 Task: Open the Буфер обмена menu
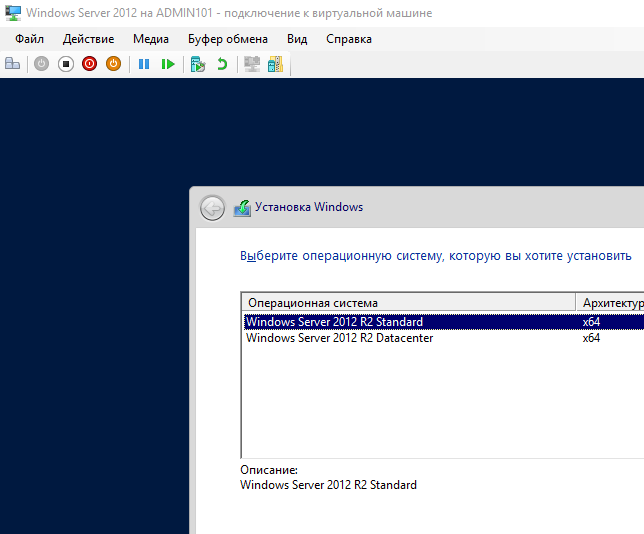pos(228,39)
